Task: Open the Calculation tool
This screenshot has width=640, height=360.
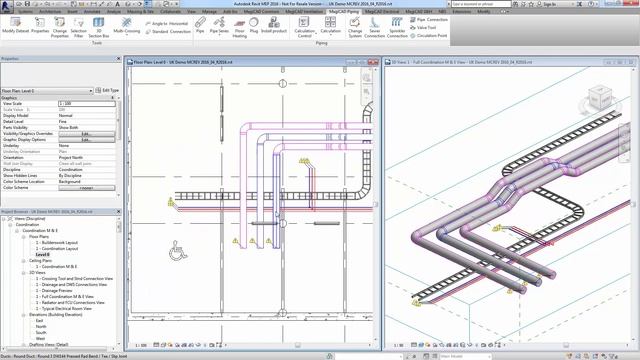Action: (x=330, y=25)
